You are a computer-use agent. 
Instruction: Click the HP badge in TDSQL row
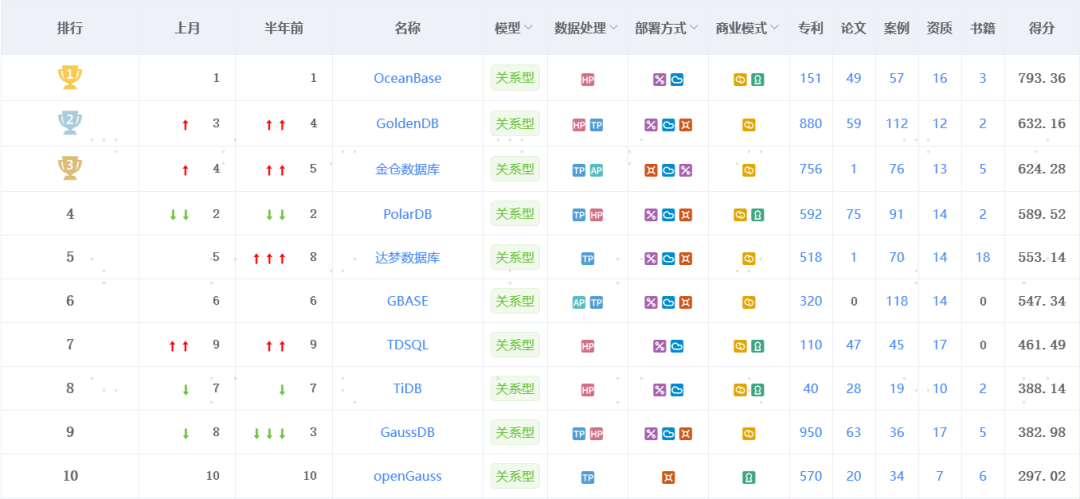588,347
